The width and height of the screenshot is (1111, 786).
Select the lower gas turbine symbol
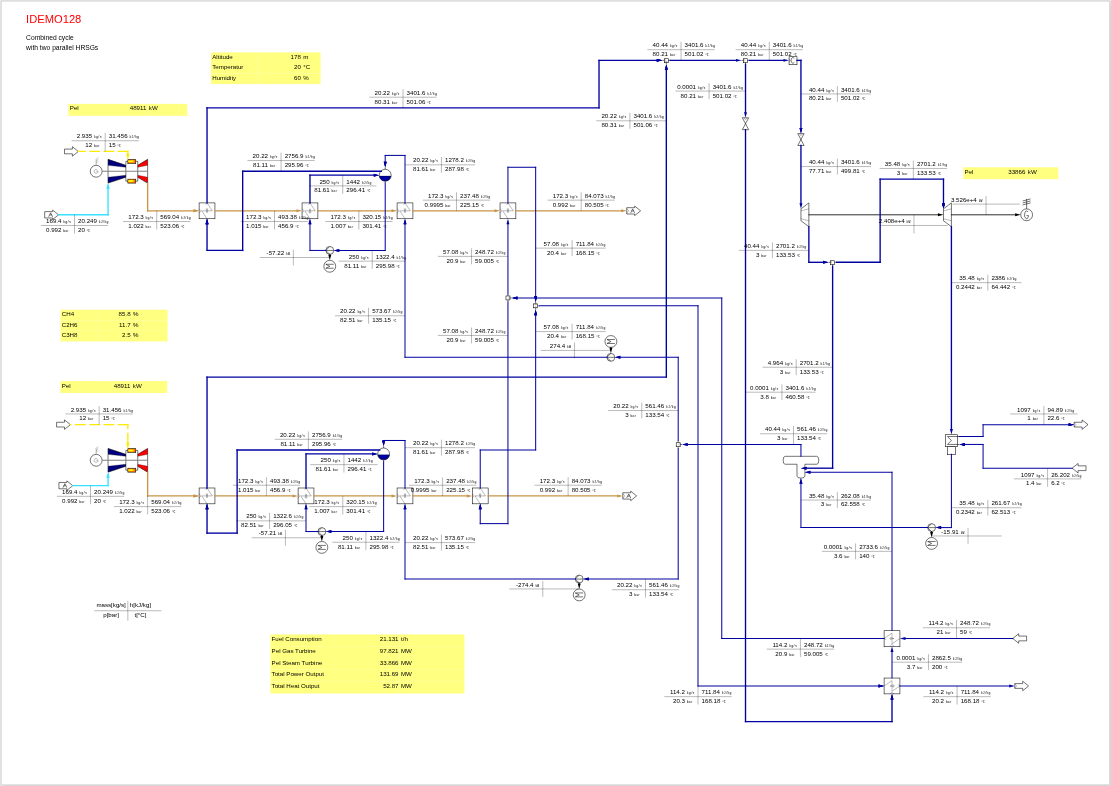tap(129, 460)
